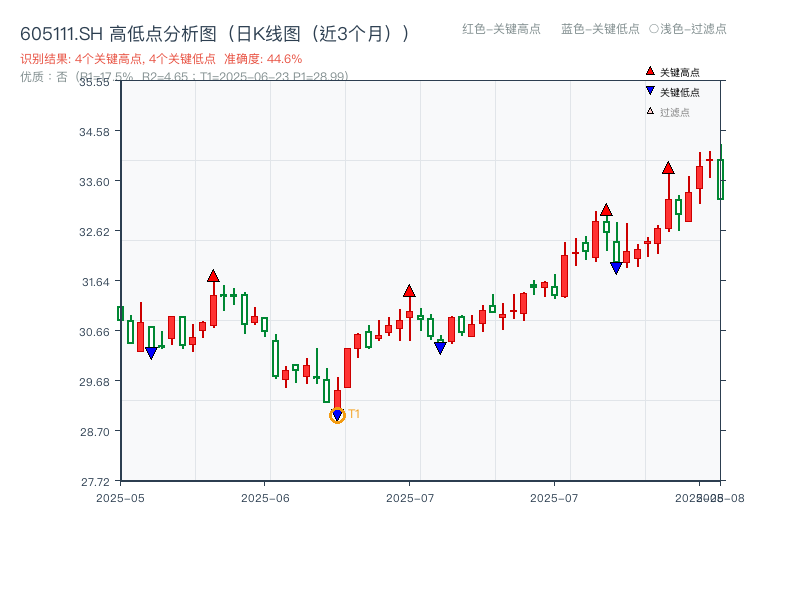Click the 28.70 label on the price axis
Screen dimensions: 800x600
(93, 432)
